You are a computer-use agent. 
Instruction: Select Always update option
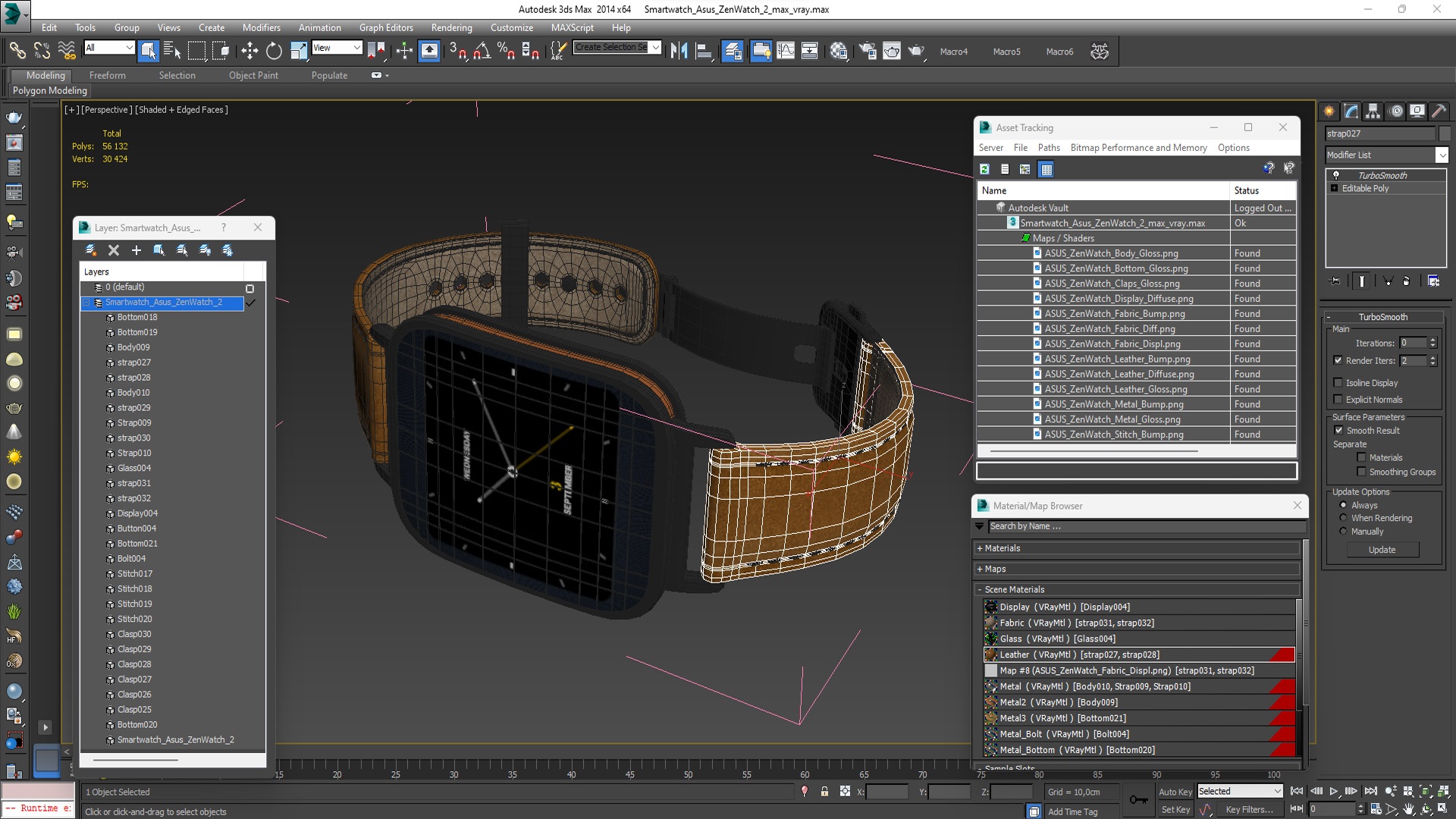pyautogui.click(x=1343, y=505)
